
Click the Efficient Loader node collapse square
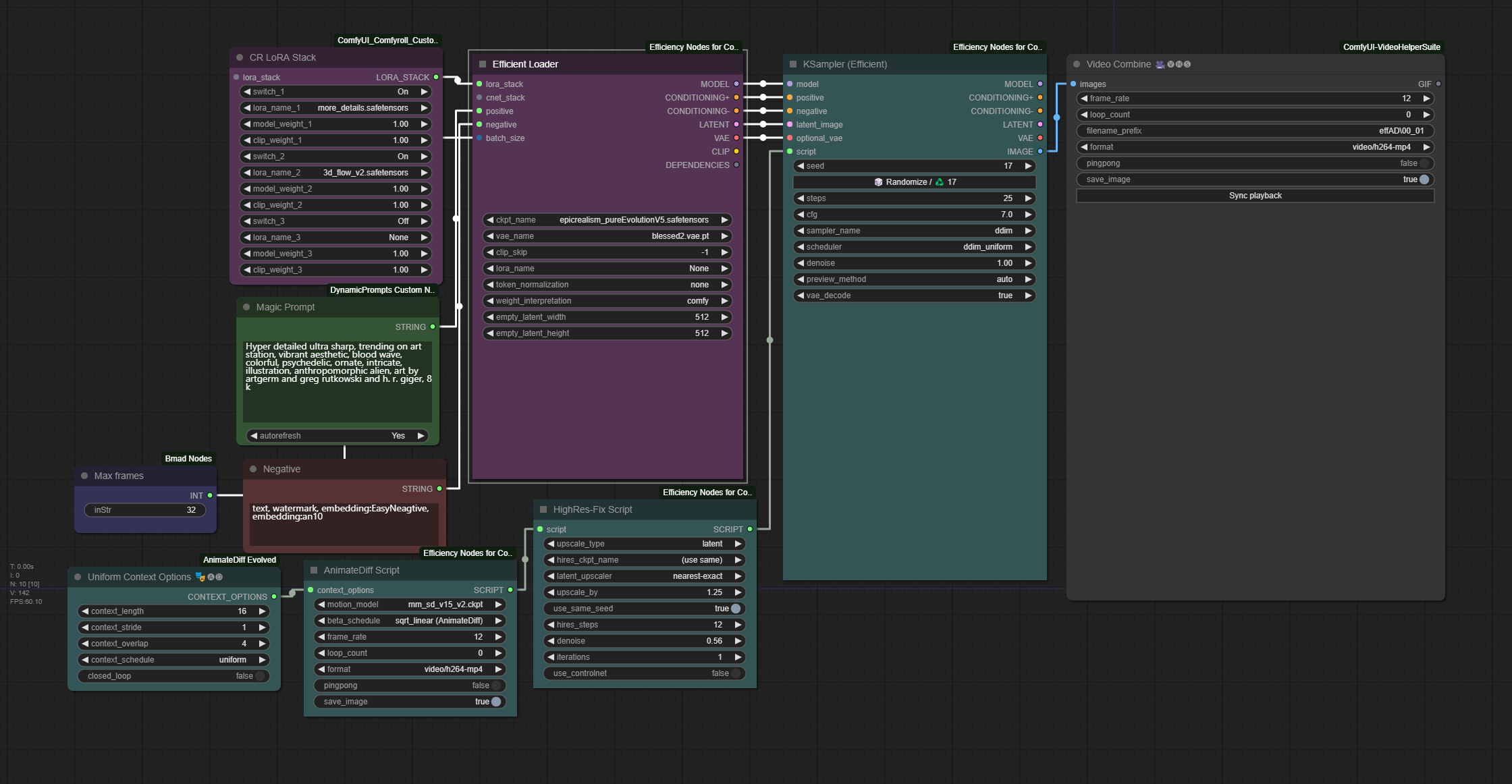tap(483, 64)
